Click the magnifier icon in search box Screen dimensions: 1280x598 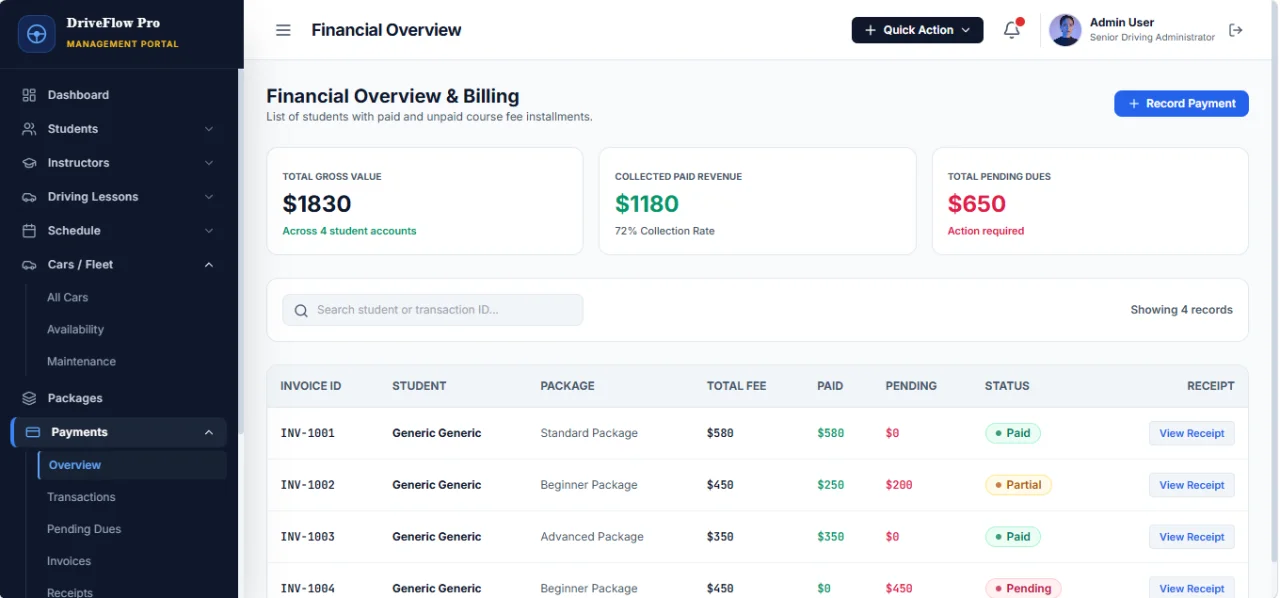301,310
